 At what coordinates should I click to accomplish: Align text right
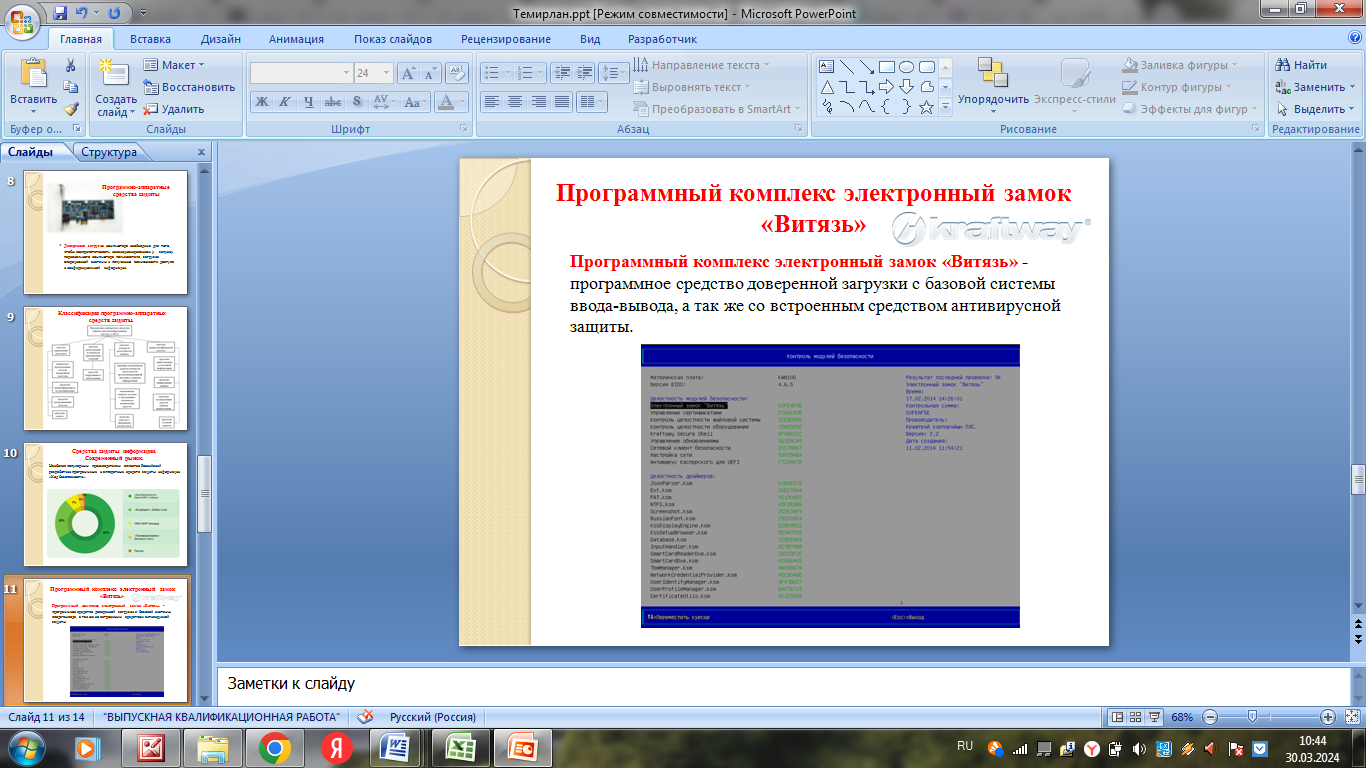click(539, 102)
